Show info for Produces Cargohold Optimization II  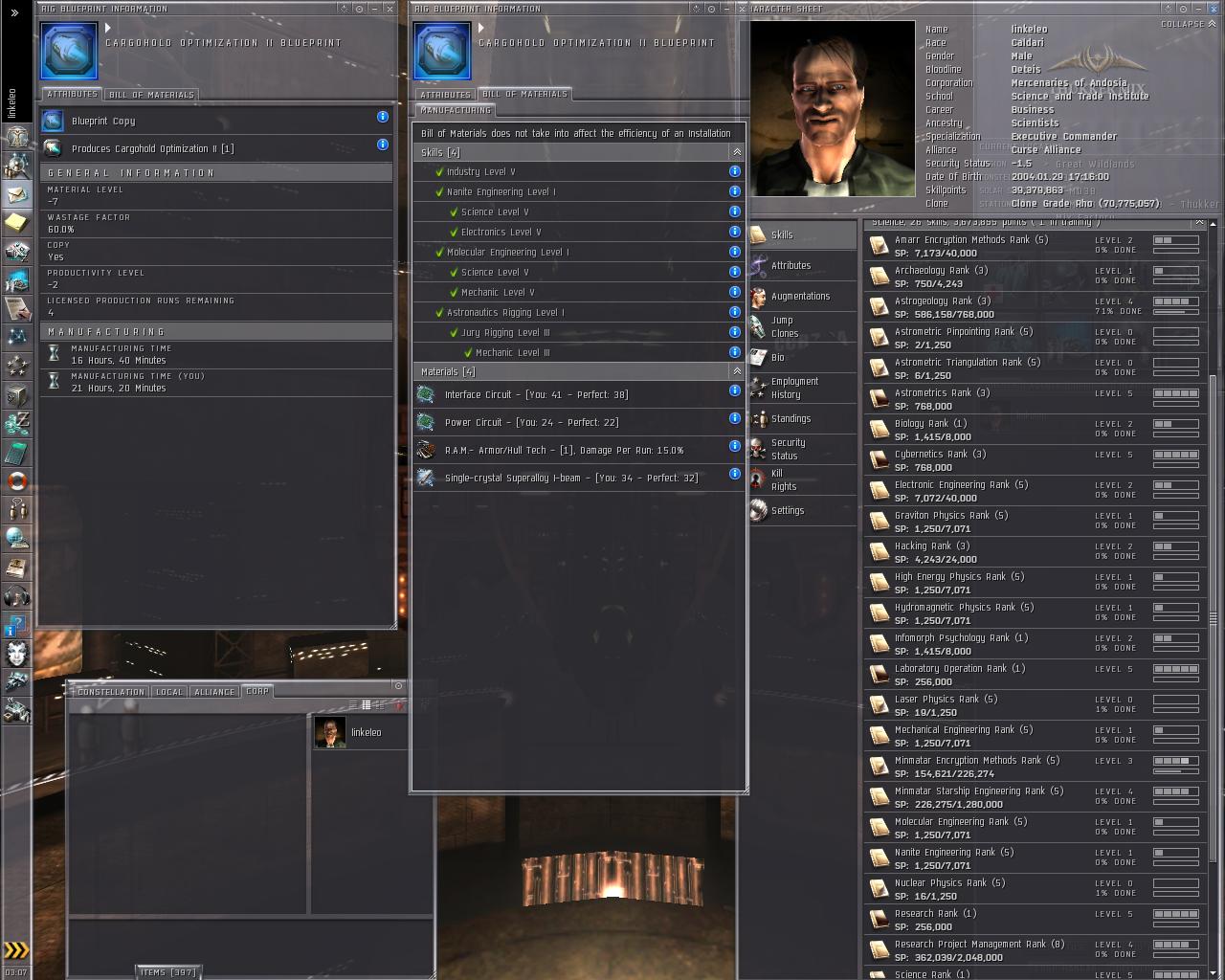(x=383, y=145)
